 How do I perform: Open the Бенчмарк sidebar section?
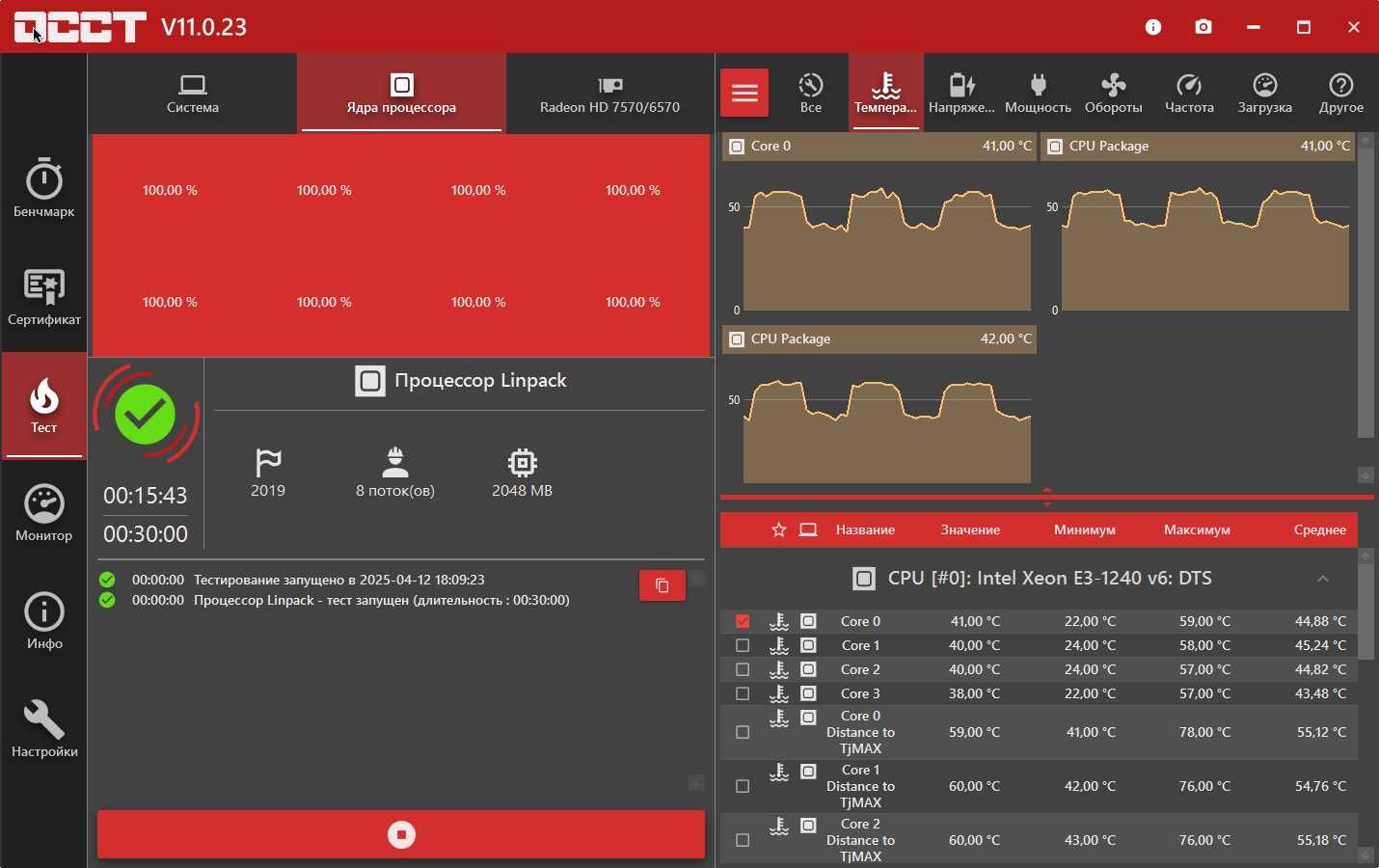44,188
